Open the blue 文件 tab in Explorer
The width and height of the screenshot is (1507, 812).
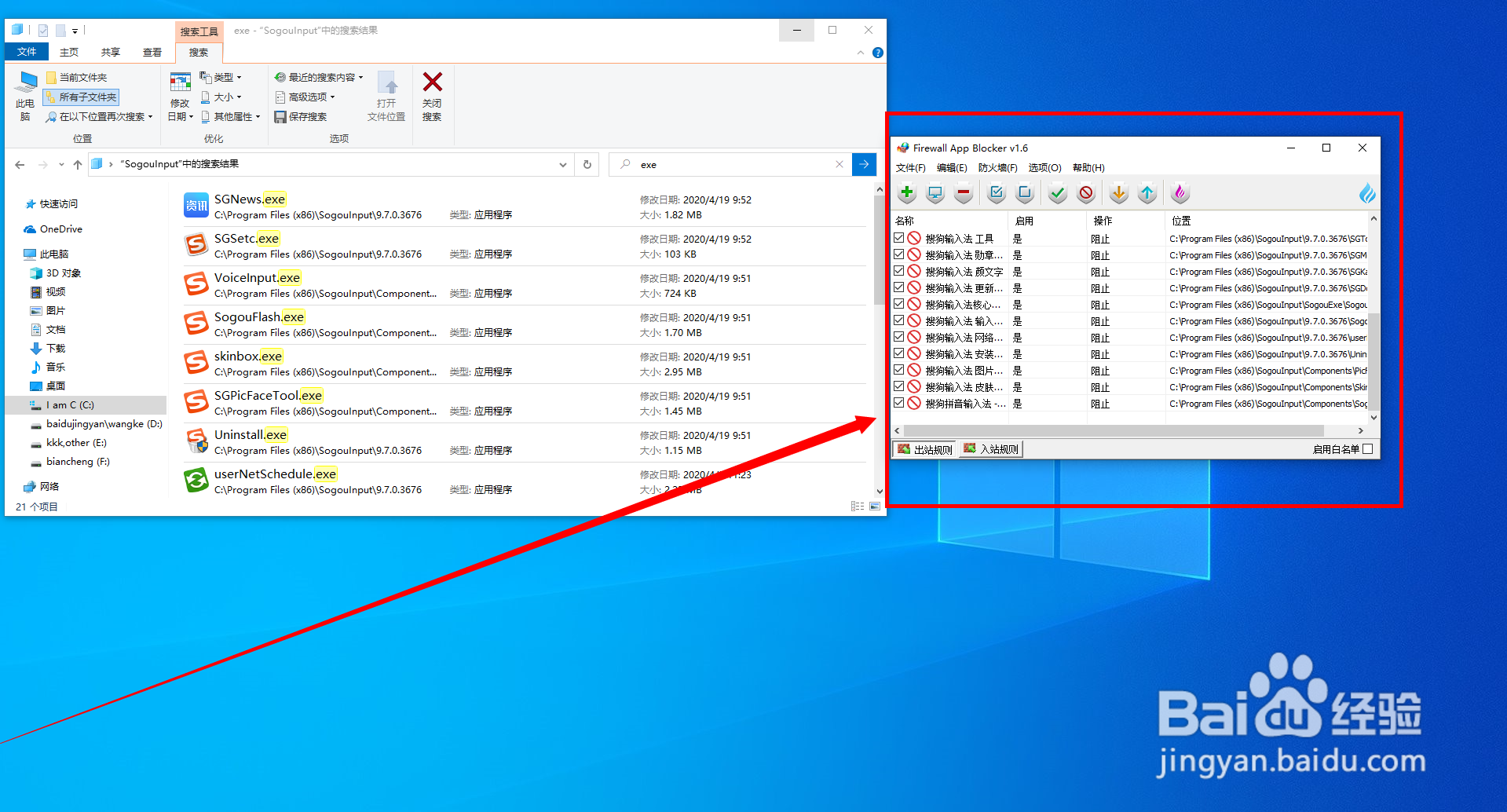pyautogui.click(x=27, y=52)
